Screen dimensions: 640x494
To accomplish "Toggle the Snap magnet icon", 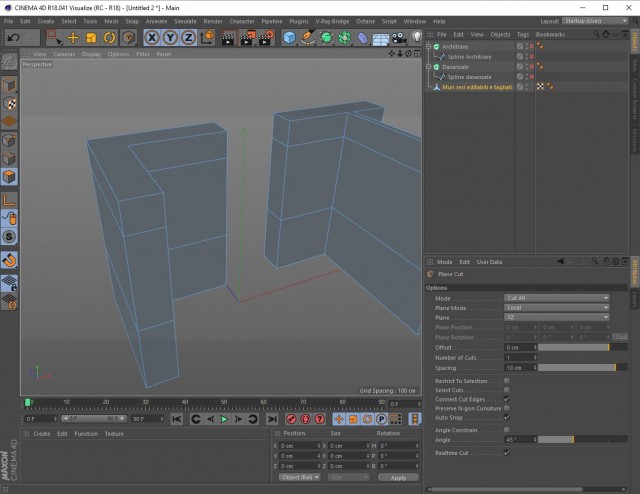I will (9, 260).
